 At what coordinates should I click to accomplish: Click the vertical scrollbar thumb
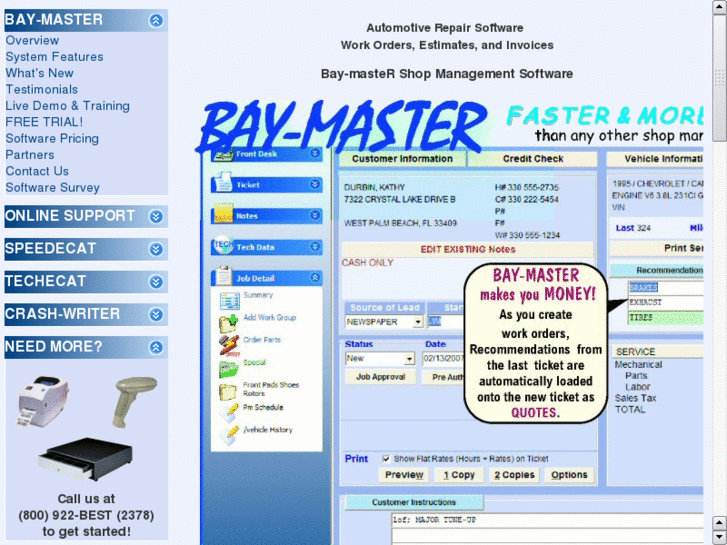tap(720, 78)
